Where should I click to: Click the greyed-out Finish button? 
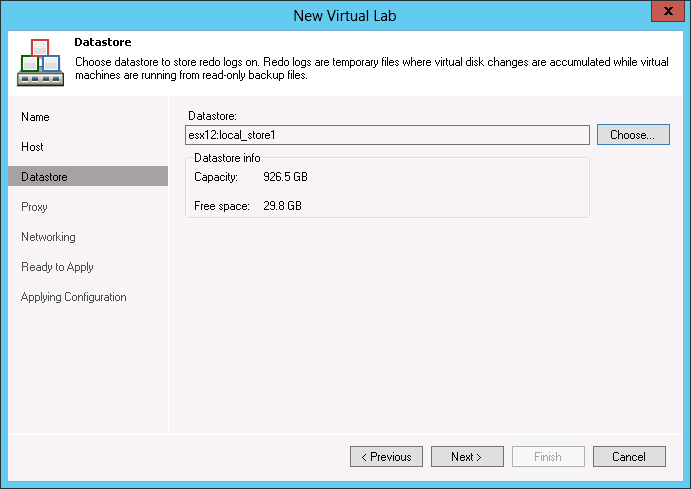(x=548, y=457)
